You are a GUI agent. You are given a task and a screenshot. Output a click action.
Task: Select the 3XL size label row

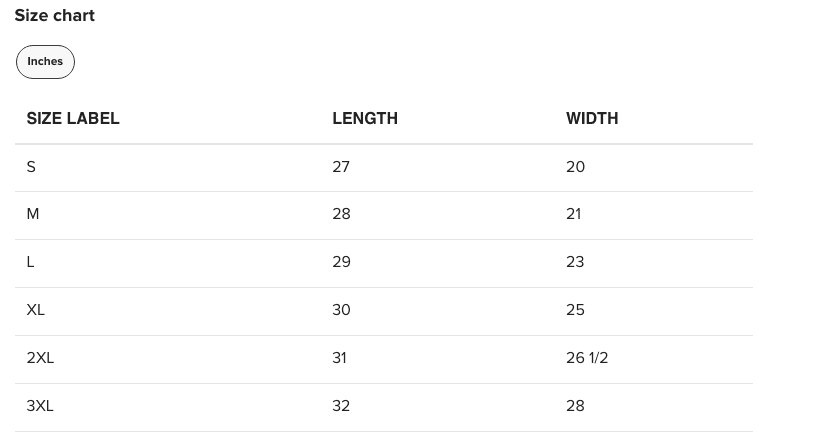coord(40,406)
